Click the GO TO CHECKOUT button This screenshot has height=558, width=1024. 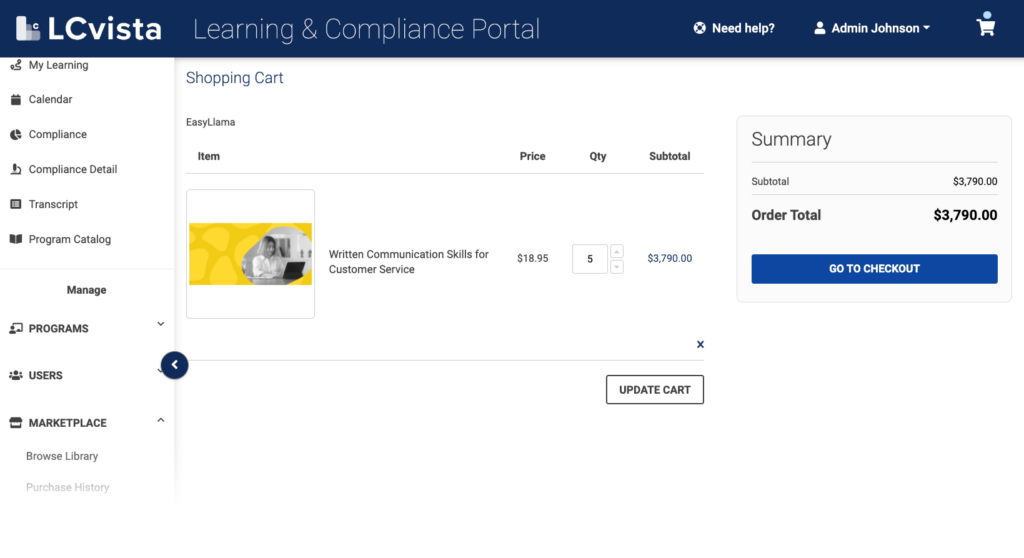(x=874, y=269)
